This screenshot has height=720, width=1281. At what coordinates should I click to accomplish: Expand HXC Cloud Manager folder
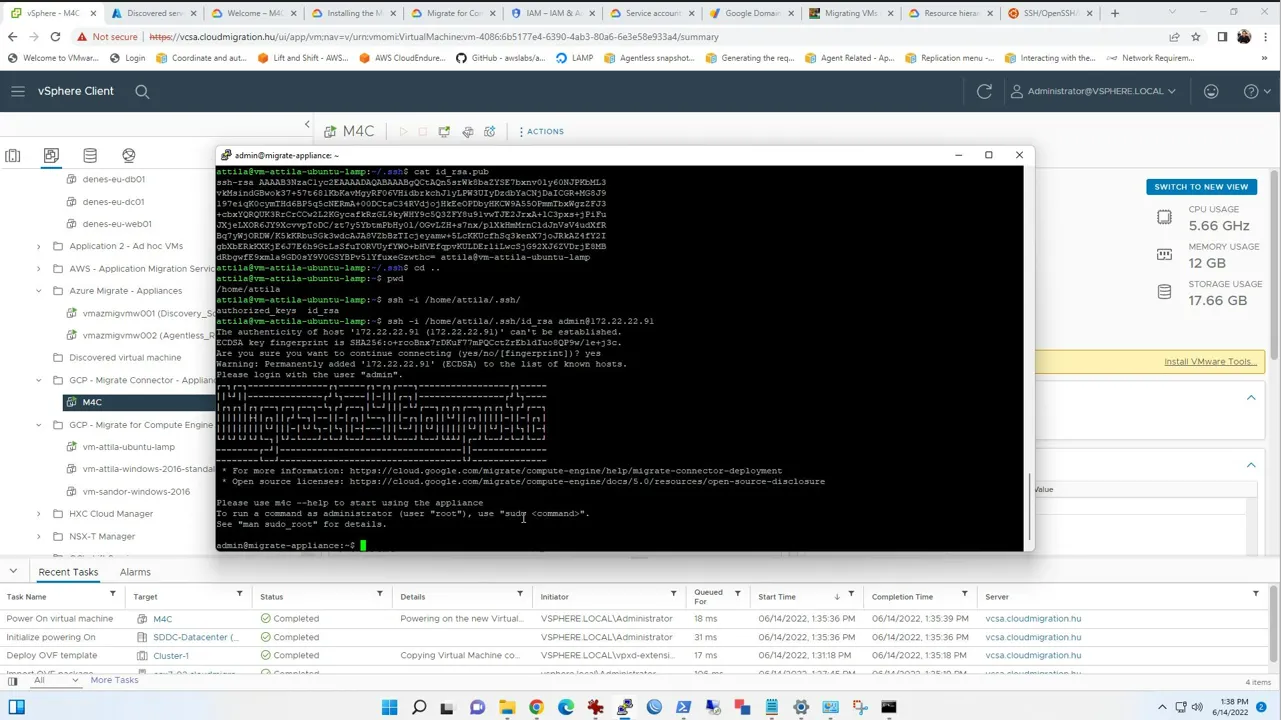[x=39, y=514]
